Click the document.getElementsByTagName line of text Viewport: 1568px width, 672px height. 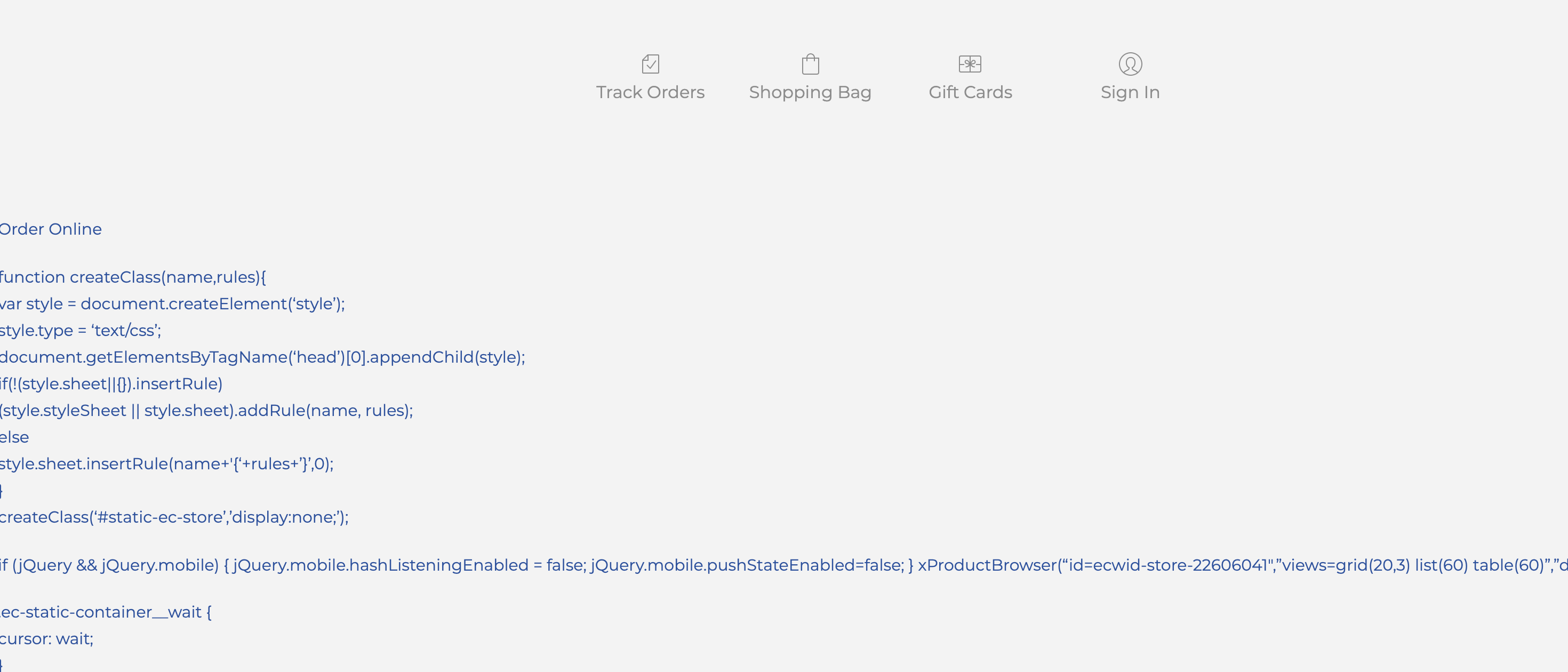tap(262, 357)
